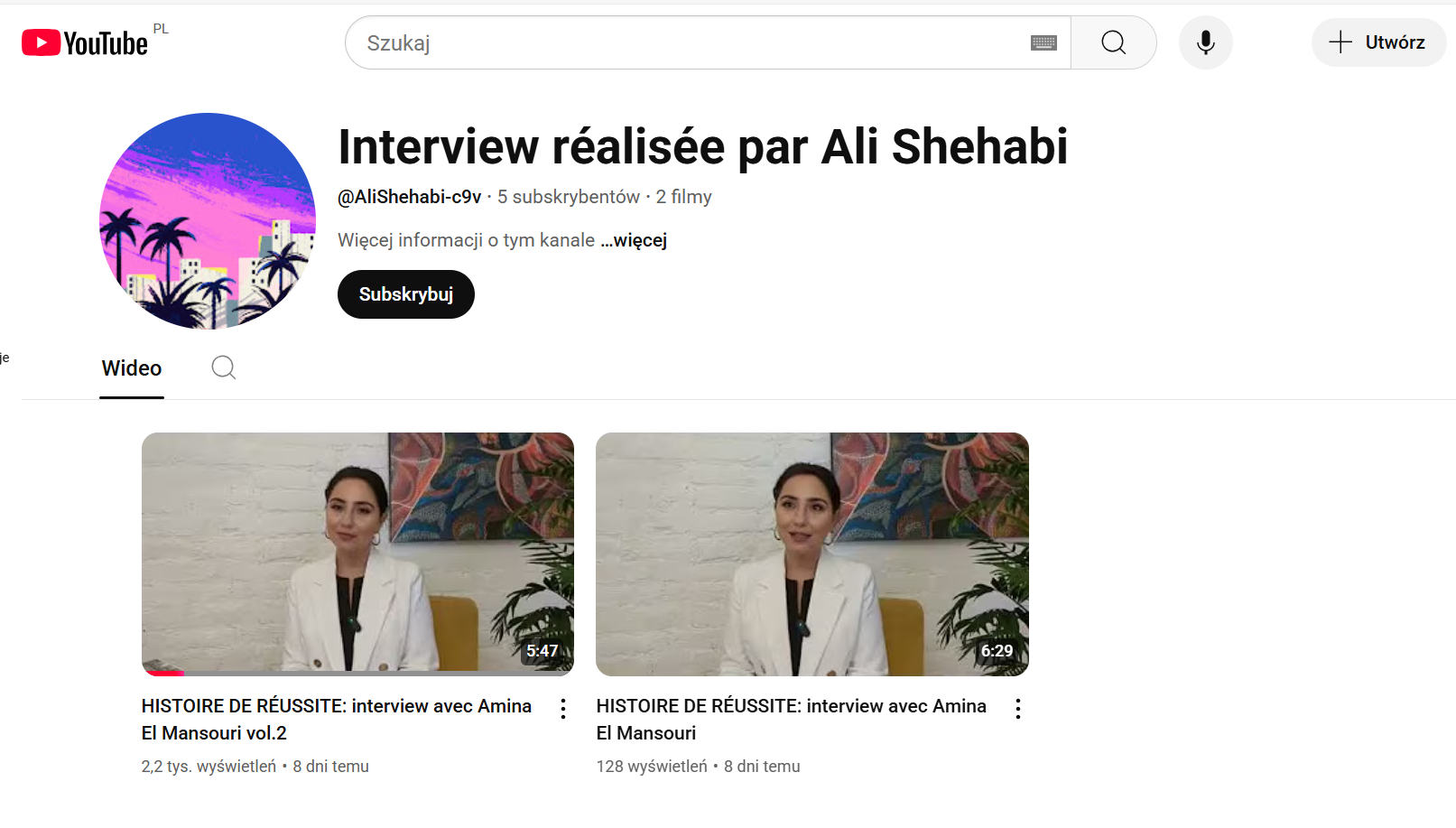Select the Wideo tab

[132, 368]
